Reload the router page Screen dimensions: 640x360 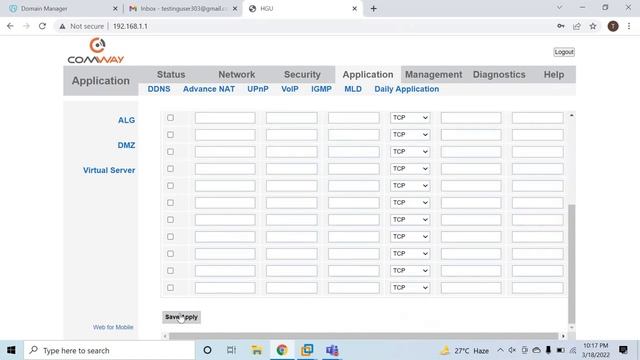tap(42, 26)
